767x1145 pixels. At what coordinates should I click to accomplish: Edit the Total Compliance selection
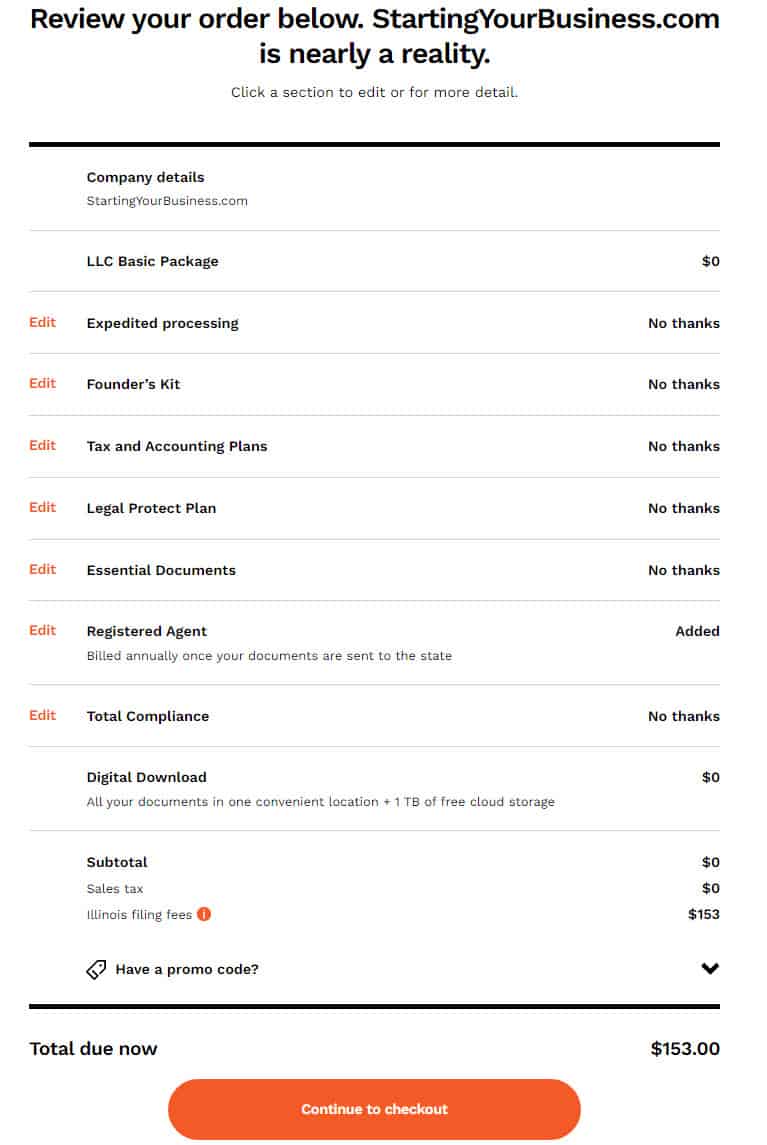click(41, 715)
